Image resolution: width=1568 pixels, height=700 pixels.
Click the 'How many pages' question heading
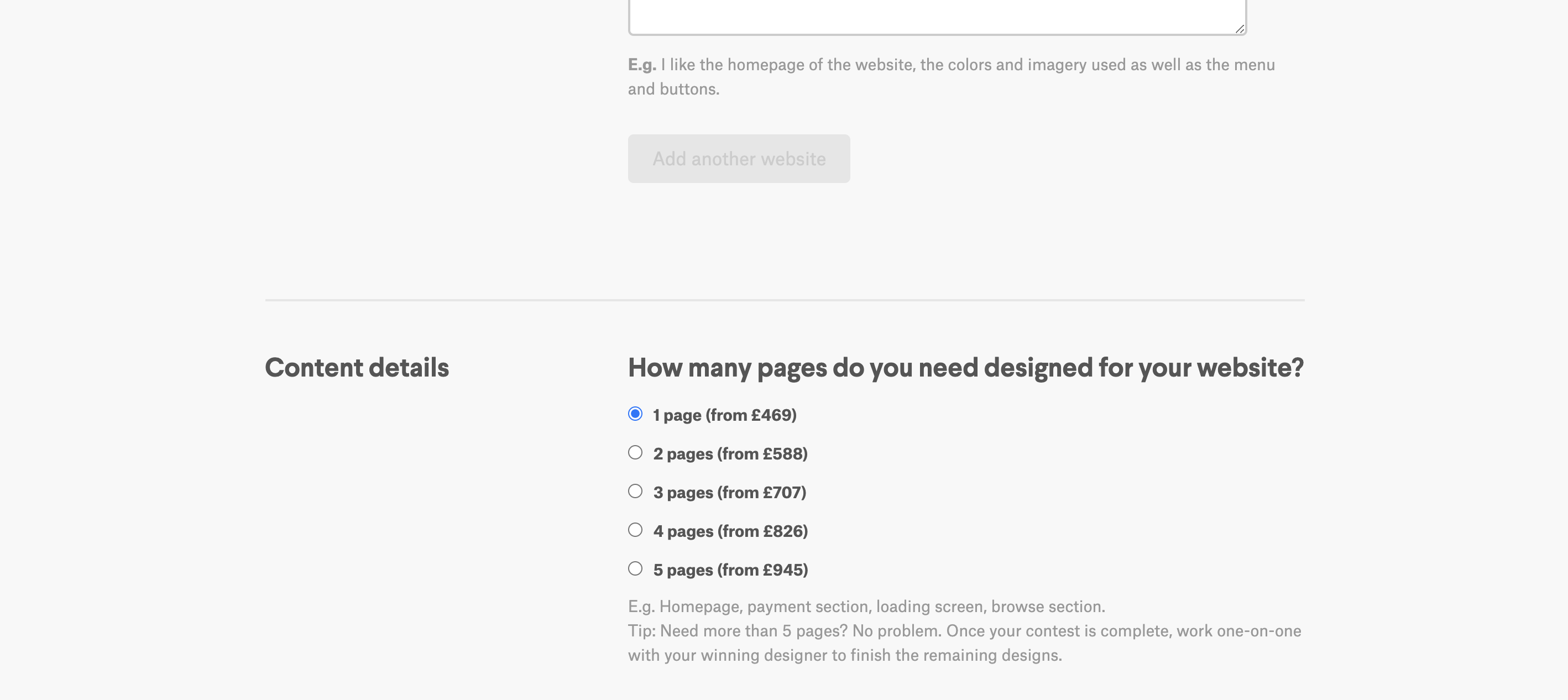coord(965,368)
